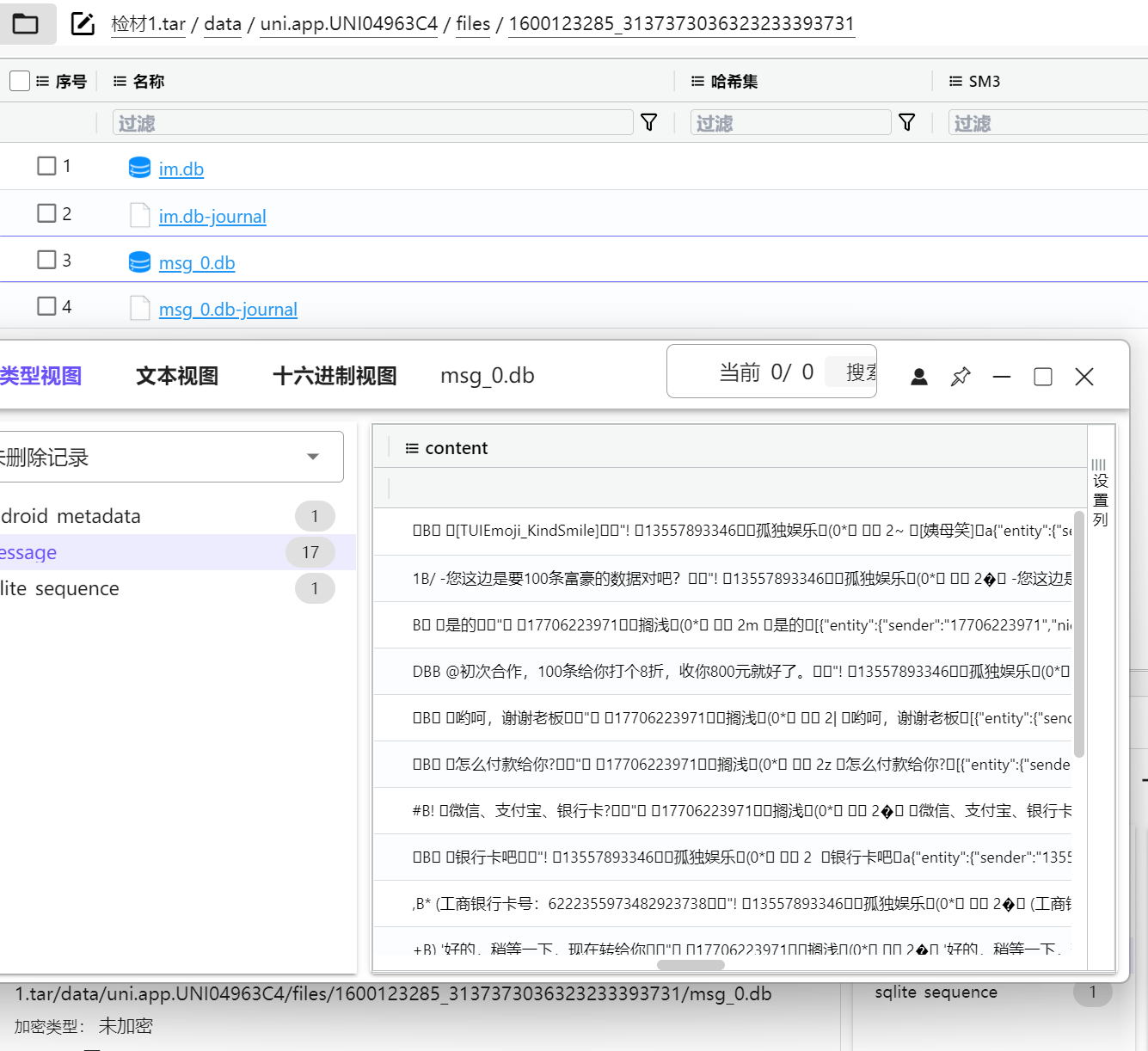Navigate to 检材1.tar in breadcrumb

coord(148,24)
